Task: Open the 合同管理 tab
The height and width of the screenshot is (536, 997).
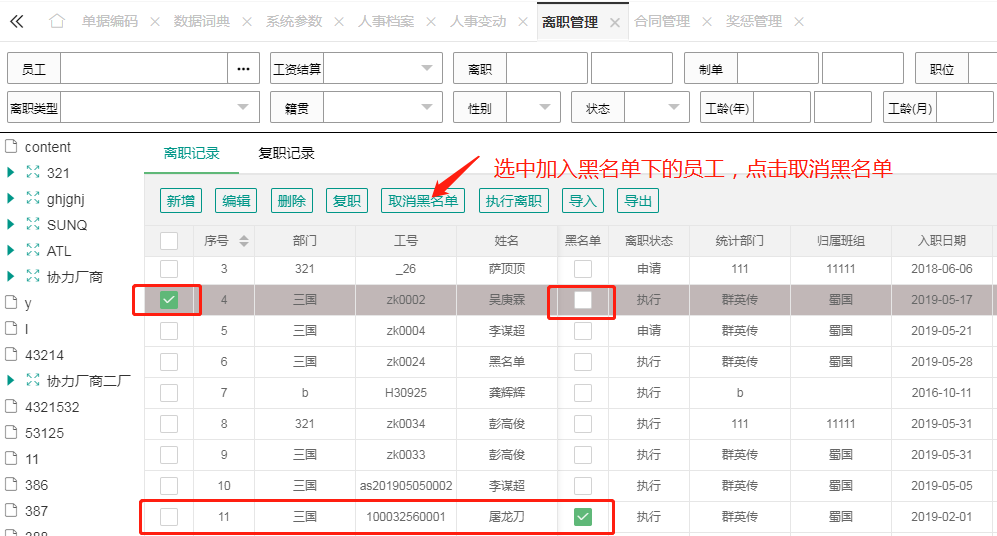Action: pyautogui.click(x=662, y=21)
